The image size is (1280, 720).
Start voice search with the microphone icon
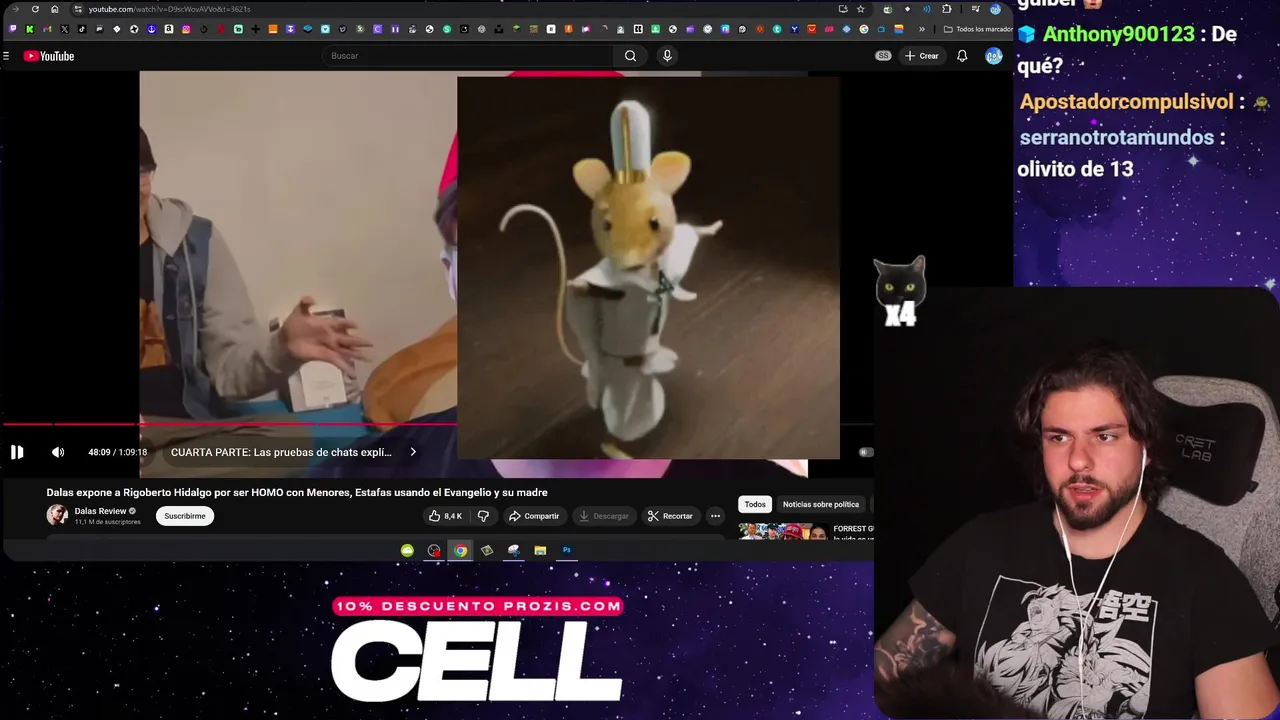pos(667,56)
